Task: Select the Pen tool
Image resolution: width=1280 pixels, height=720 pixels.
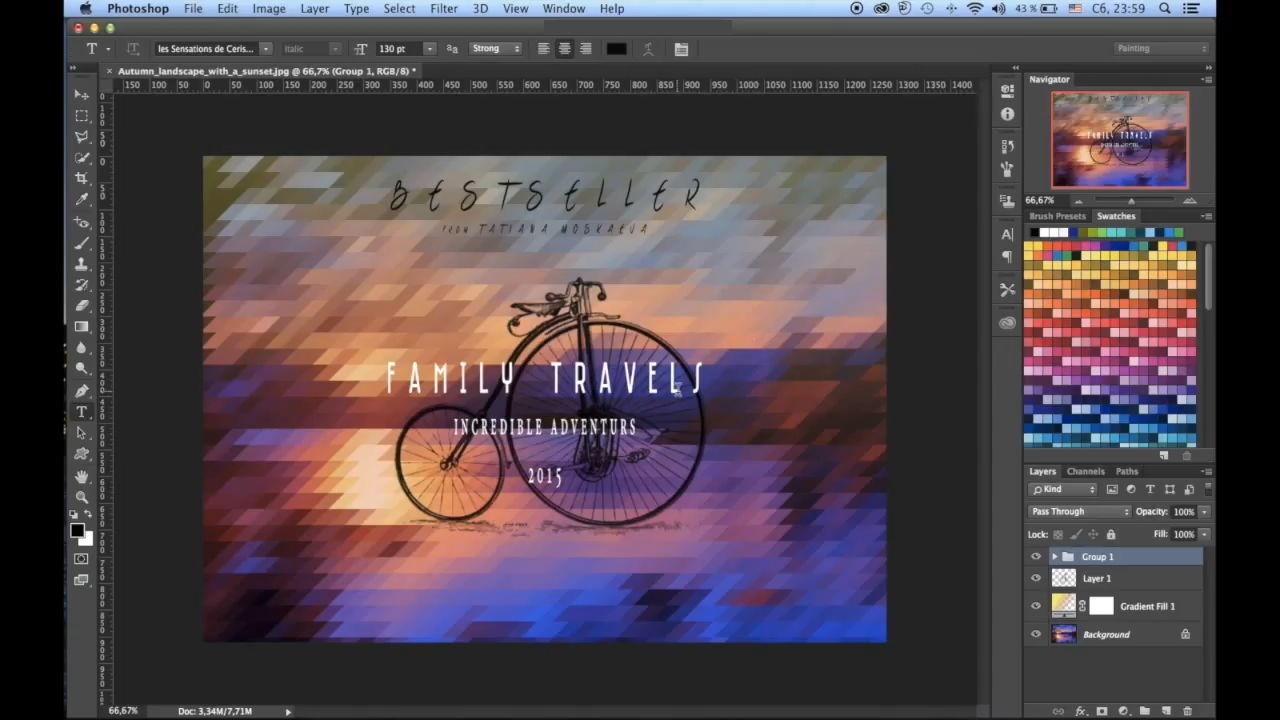Action: [81, 391]
